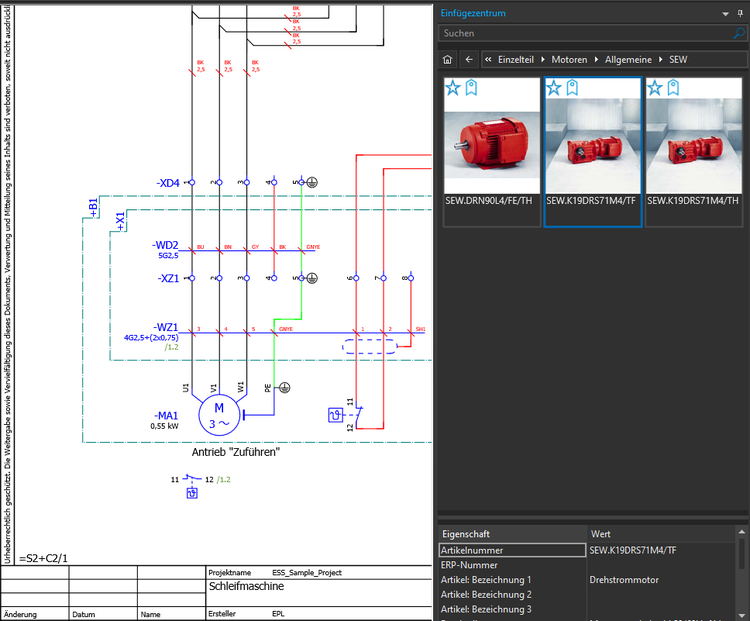Click the PE ground symbol beside the motor

[284, 387]
